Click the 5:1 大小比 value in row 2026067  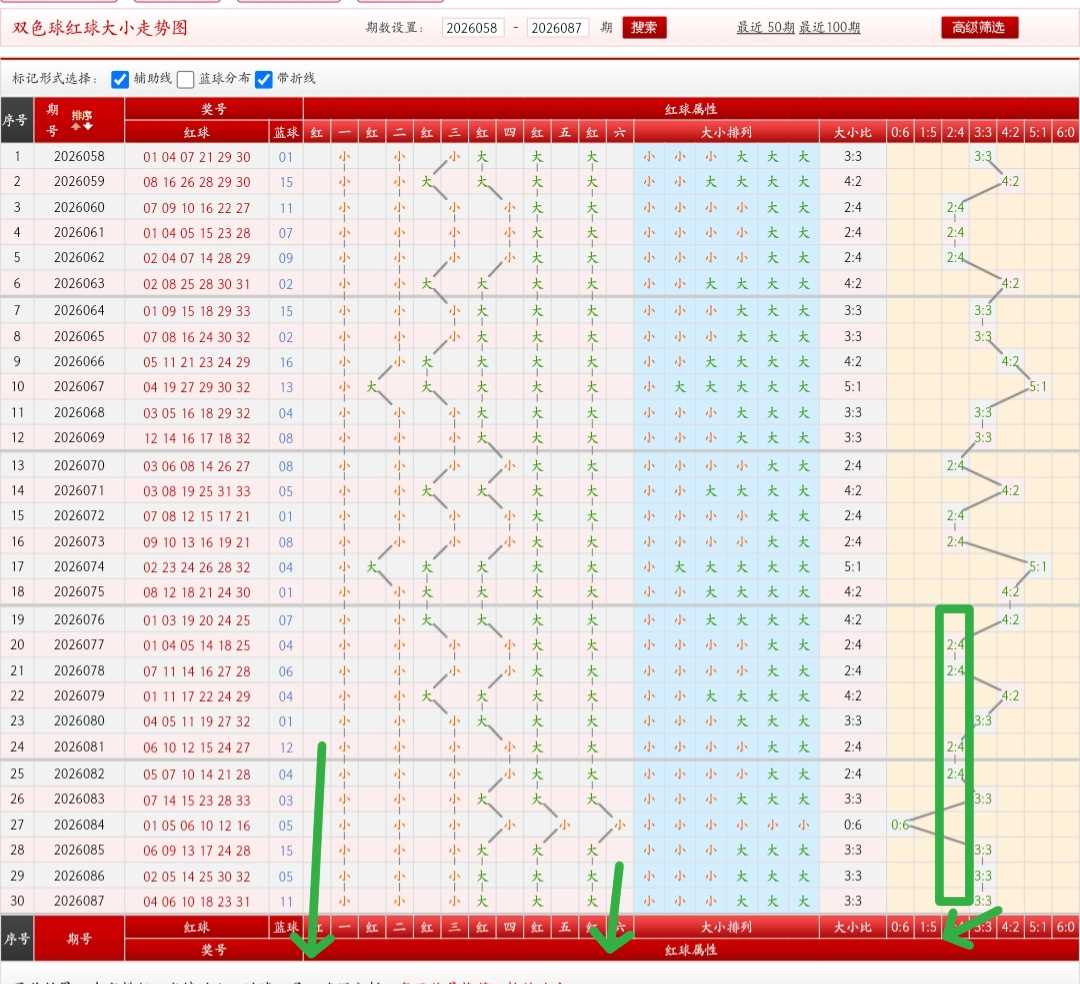click(853, 387)
